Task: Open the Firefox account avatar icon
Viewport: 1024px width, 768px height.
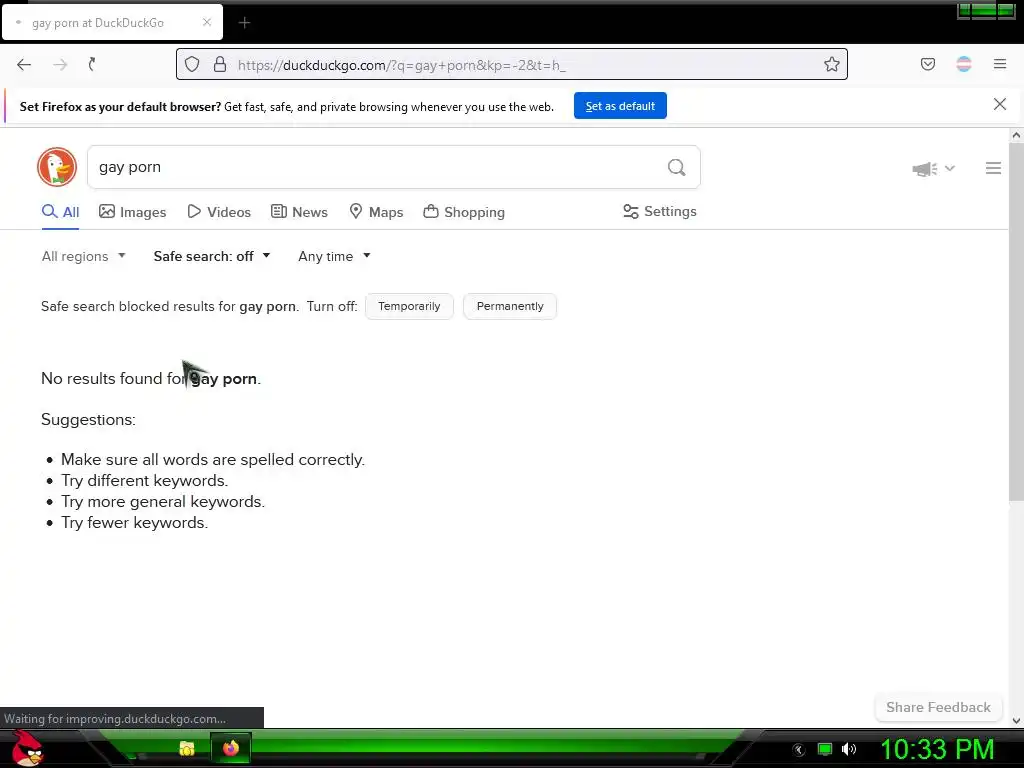Action: click(x=964, y=64)
